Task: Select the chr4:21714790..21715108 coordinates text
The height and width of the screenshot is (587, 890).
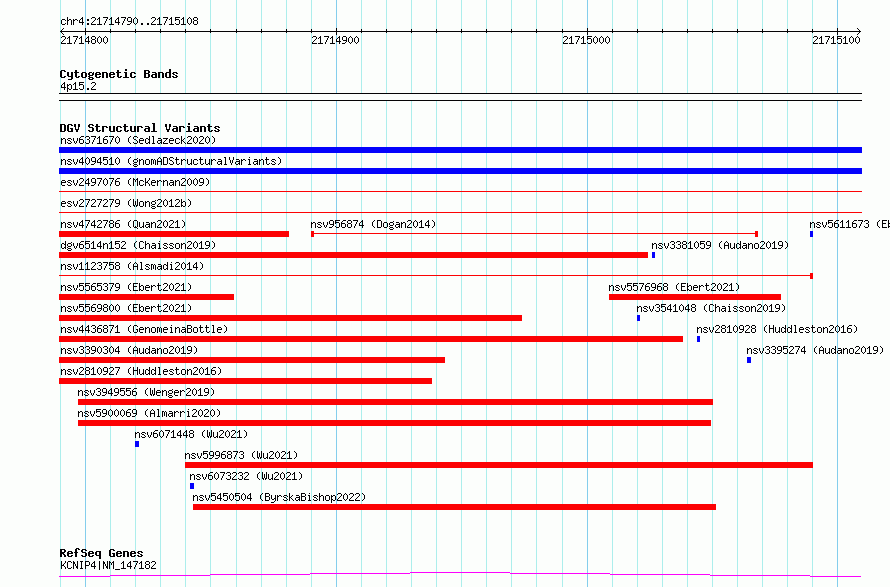Action: 129,22
